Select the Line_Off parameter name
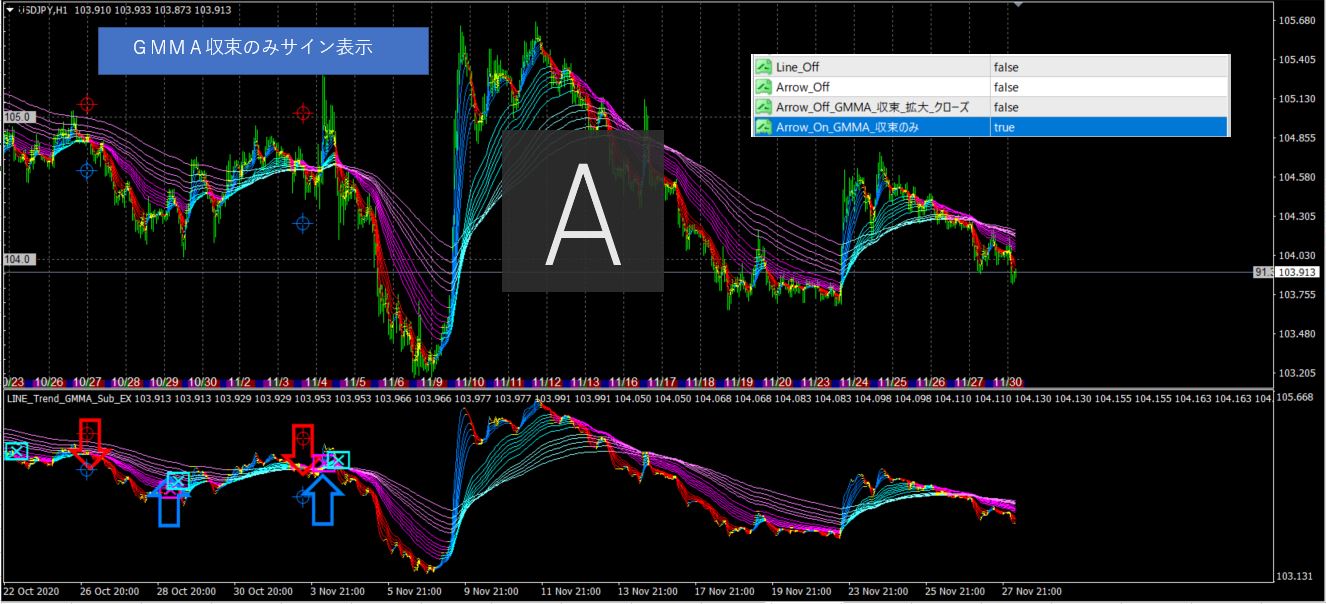This screenshot has height=604, width=1326. [797, 67]
